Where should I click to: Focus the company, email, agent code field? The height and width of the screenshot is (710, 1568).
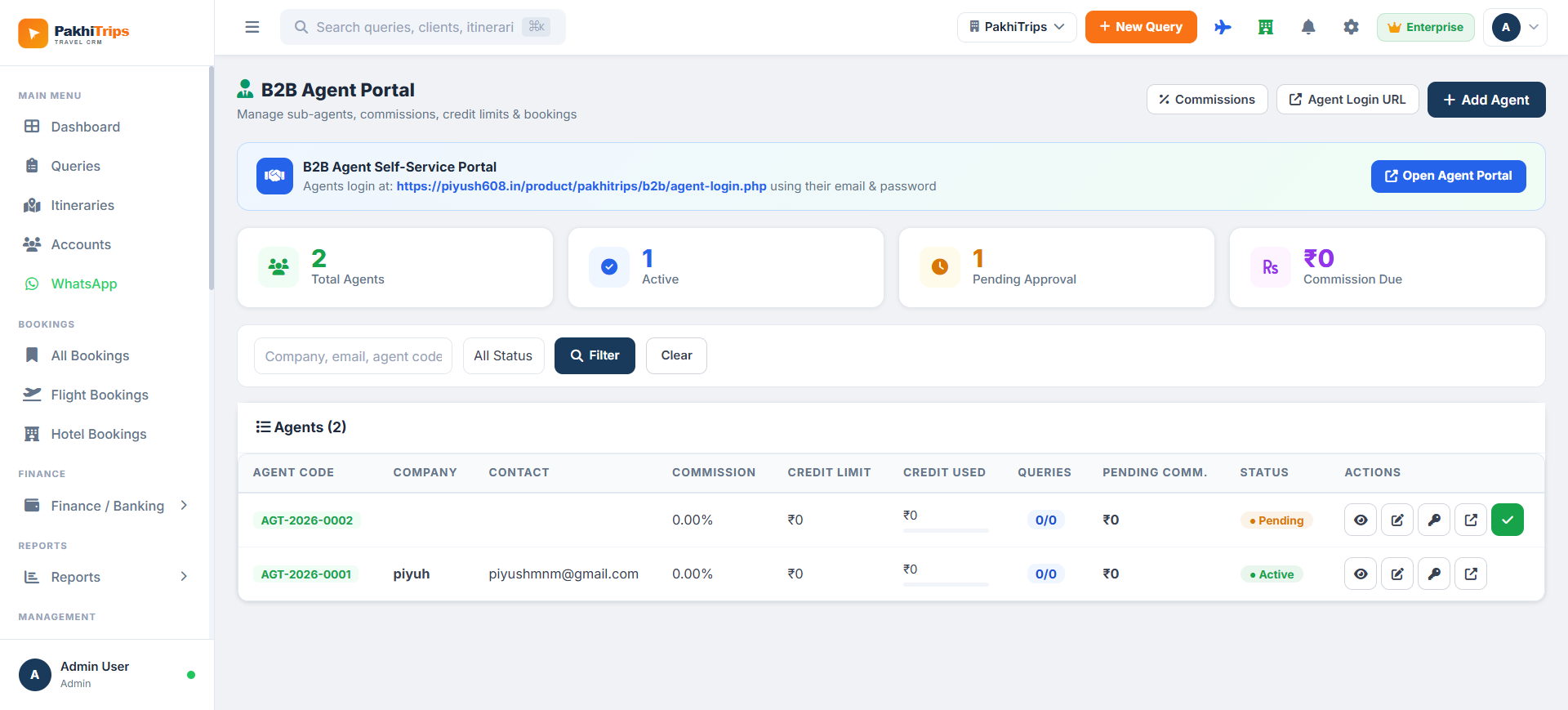click(353, 355)
